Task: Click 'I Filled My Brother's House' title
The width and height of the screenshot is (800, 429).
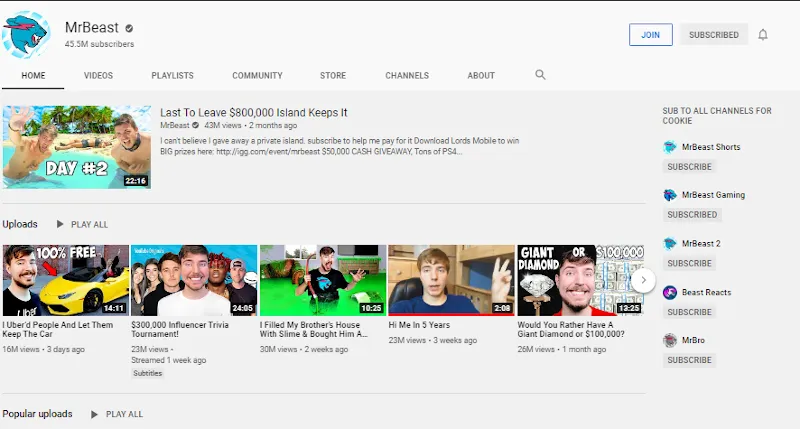Action: (x=313, y=330)
